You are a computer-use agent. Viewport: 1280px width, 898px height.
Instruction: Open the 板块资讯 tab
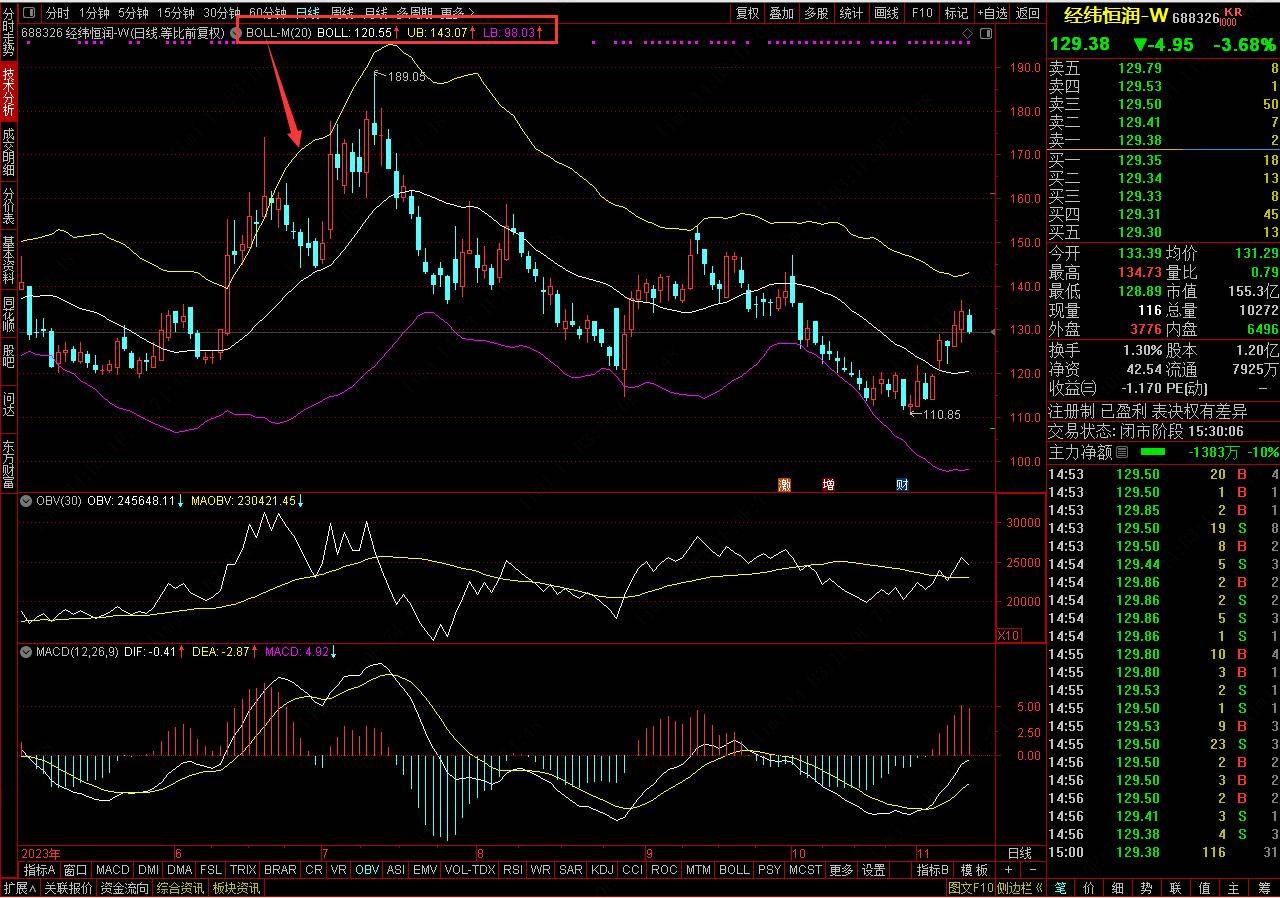point(236,888)
